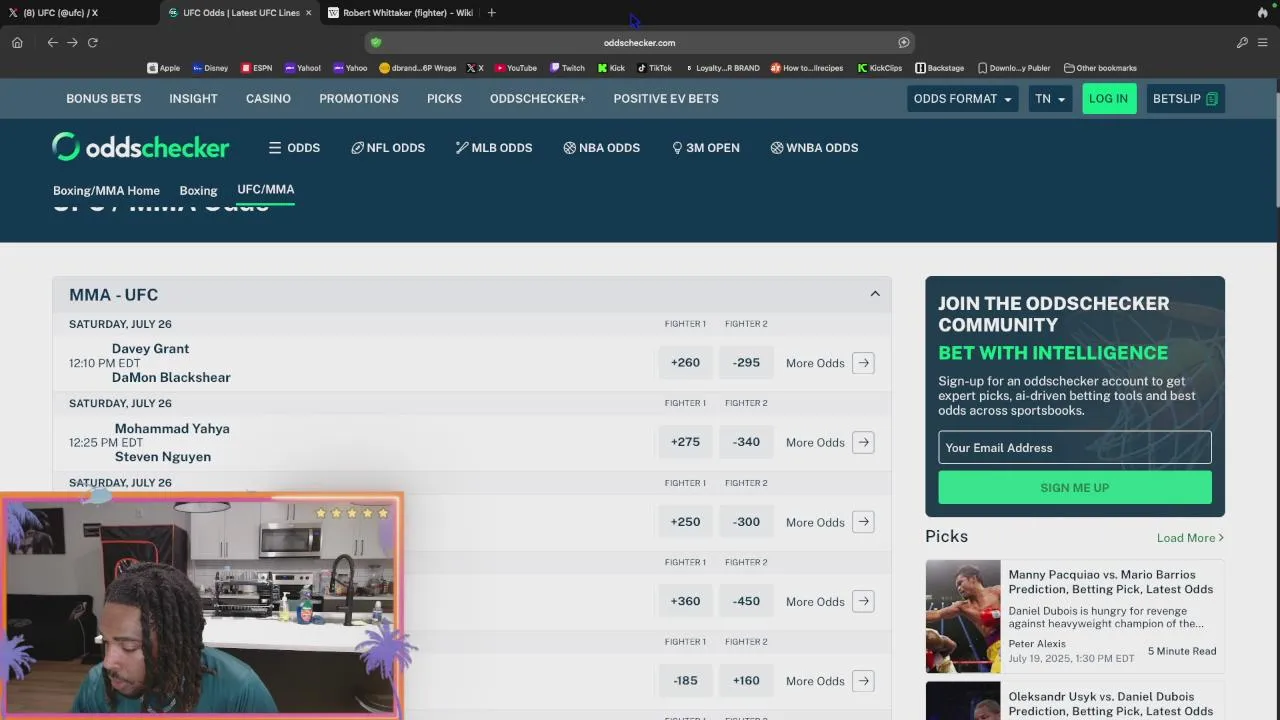1280x720 pixels.
Task: Select Steven Nguyen -340 odds
Action: [x=746, y=442]
